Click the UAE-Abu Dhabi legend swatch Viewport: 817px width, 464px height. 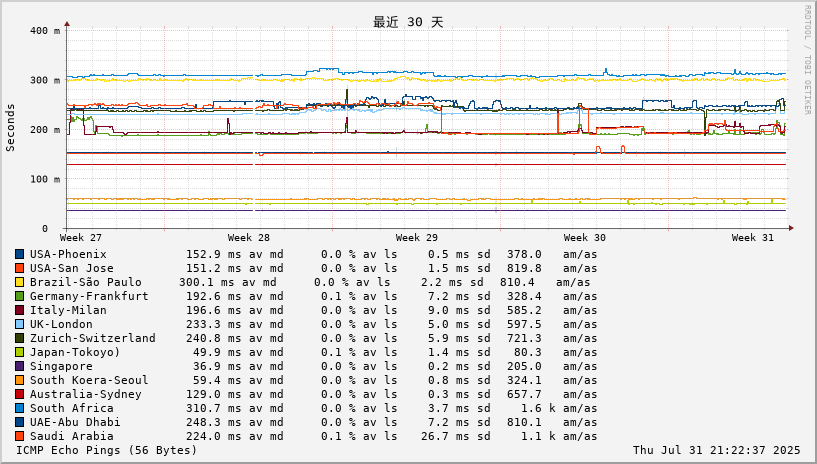(x=19, y=422)
